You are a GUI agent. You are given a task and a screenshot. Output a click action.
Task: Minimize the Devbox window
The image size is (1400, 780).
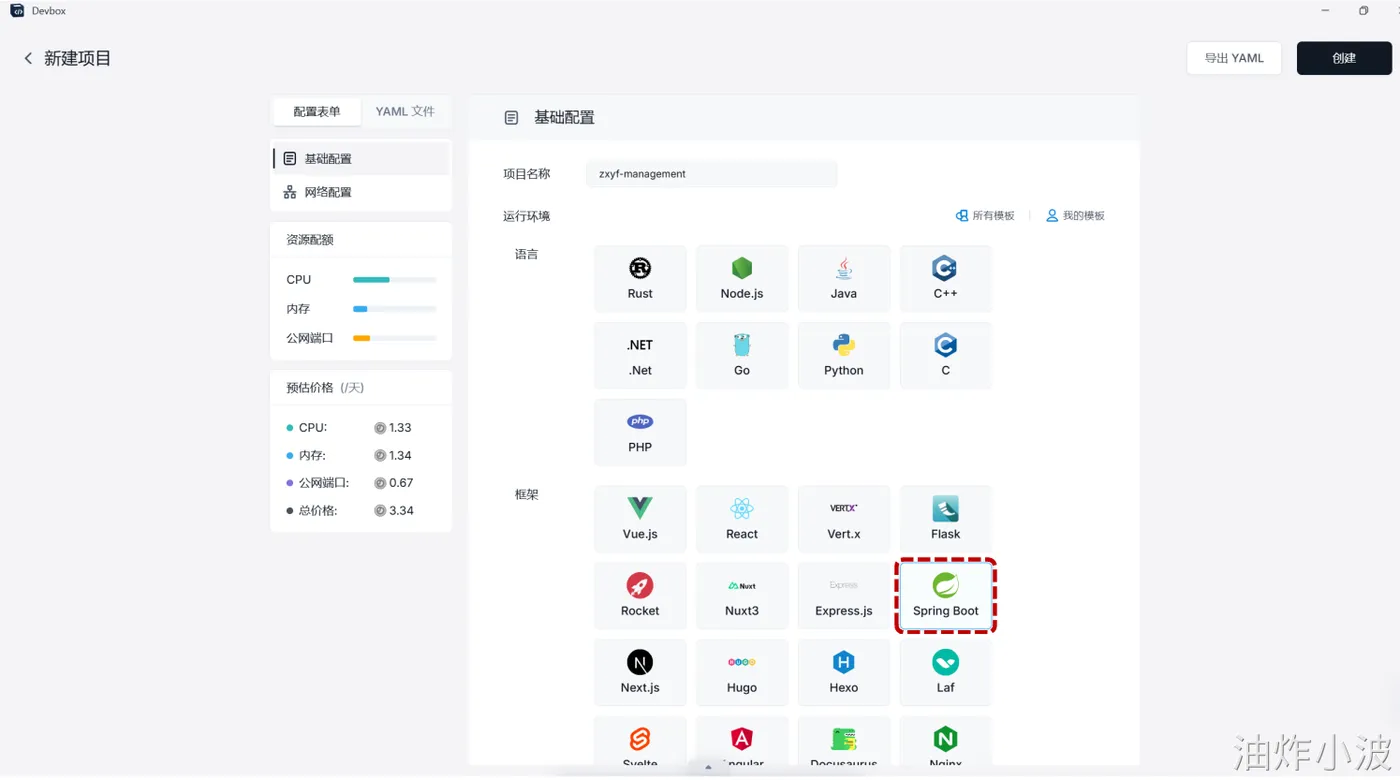click(1326, 11)
